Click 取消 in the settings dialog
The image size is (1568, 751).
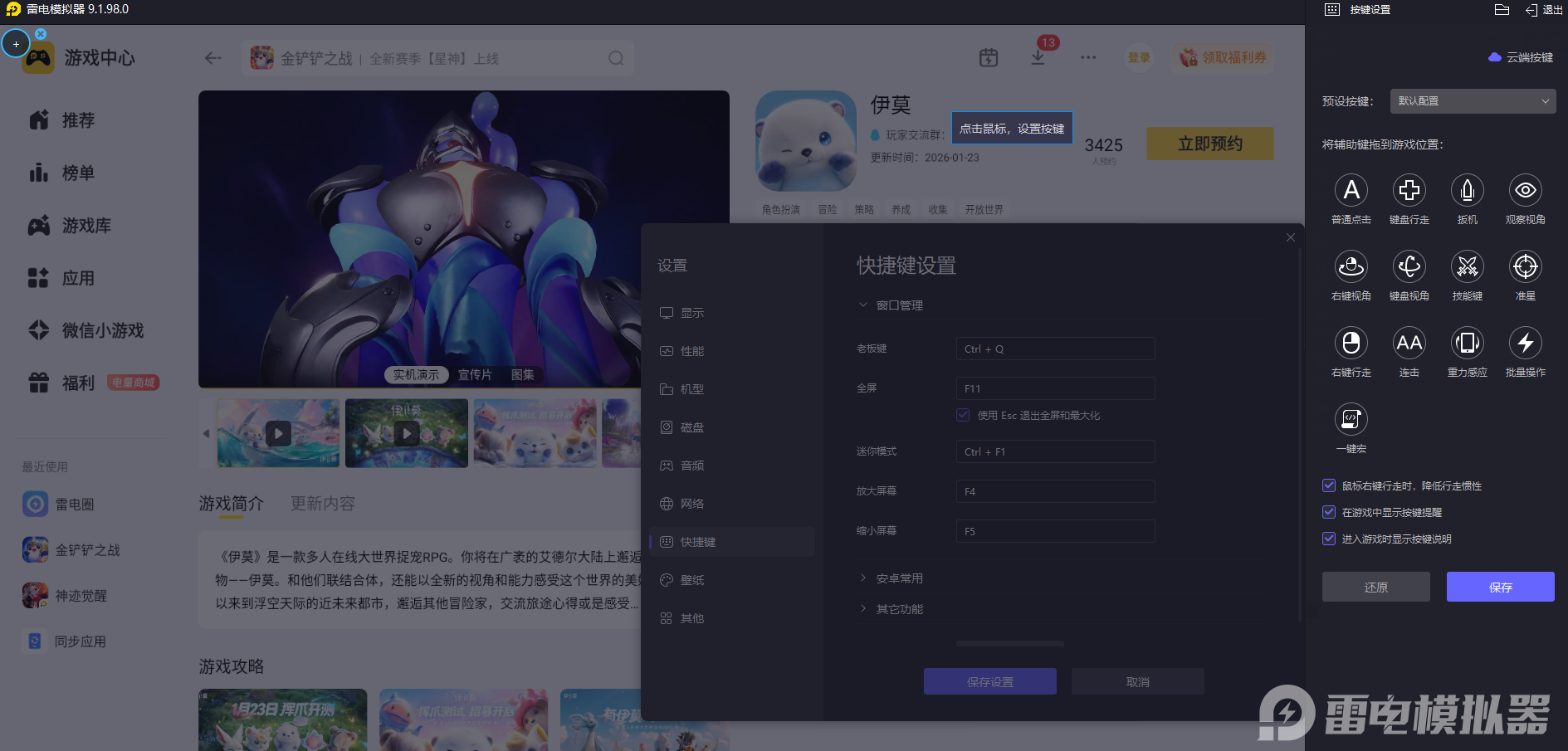tap(1138, 681)
